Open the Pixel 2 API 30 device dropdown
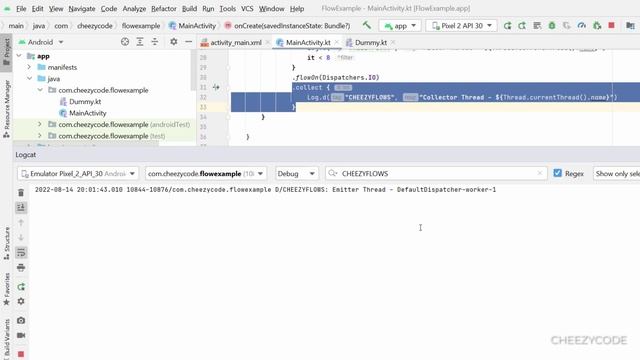 tap(462, 26)
